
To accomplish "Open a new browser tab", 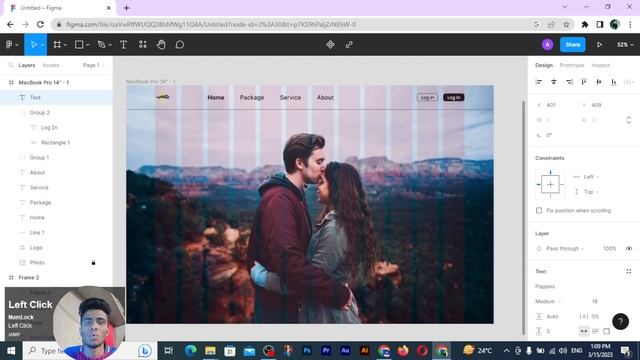I will 127,8.
